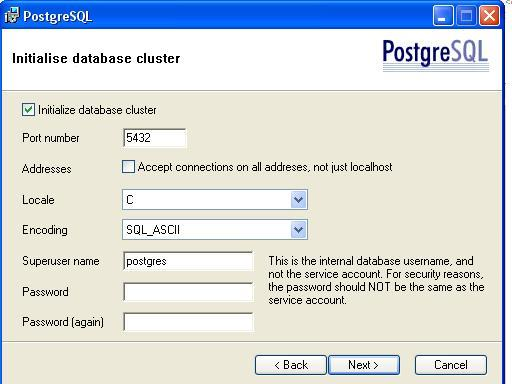The image size is (512, 384).
Task: Click the Locale label text
Action: click(x=38, y=200)
